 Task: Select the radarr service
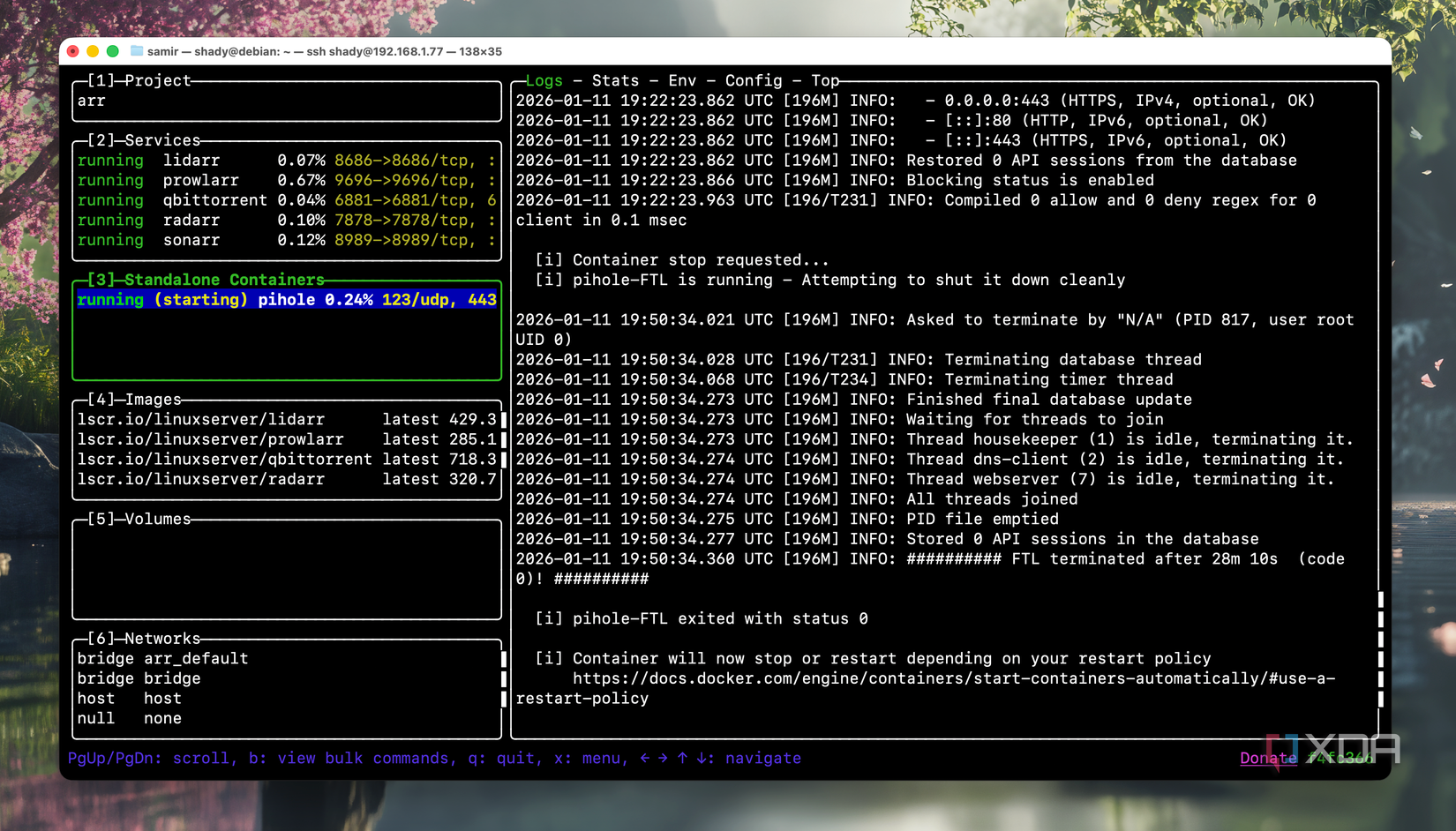[x=191, y=220]
